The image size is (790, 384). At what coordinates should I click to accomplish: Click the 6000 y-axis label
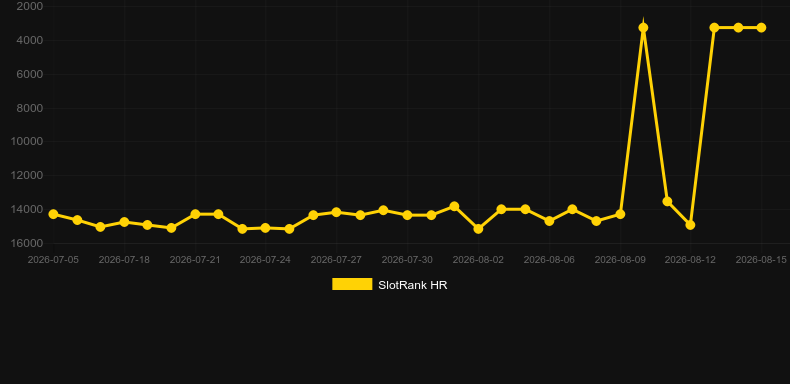pyautogui.click(x=30, y=74)
